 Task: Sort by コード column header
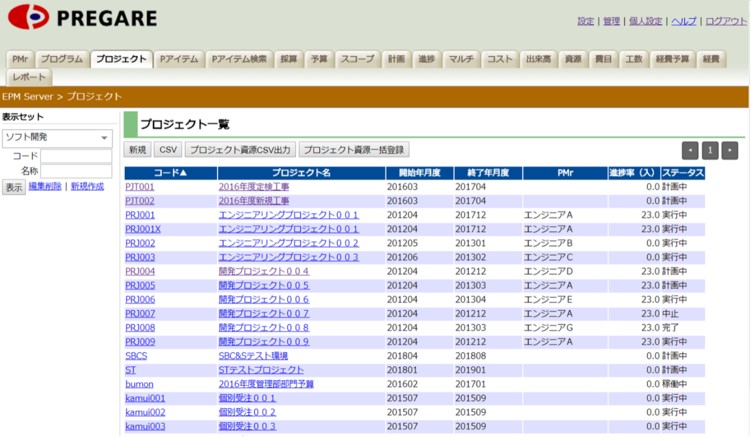170,173
